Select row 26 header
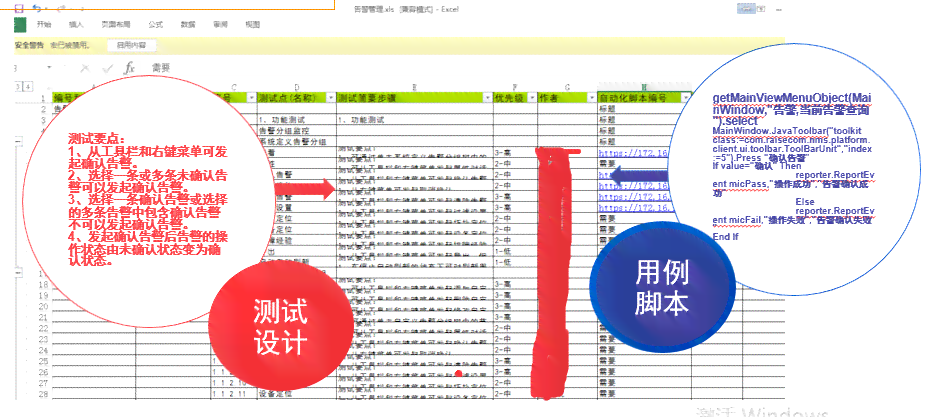The width and height of the screenshot is (930, 417). pyautogui.click(x=43, y=372)
